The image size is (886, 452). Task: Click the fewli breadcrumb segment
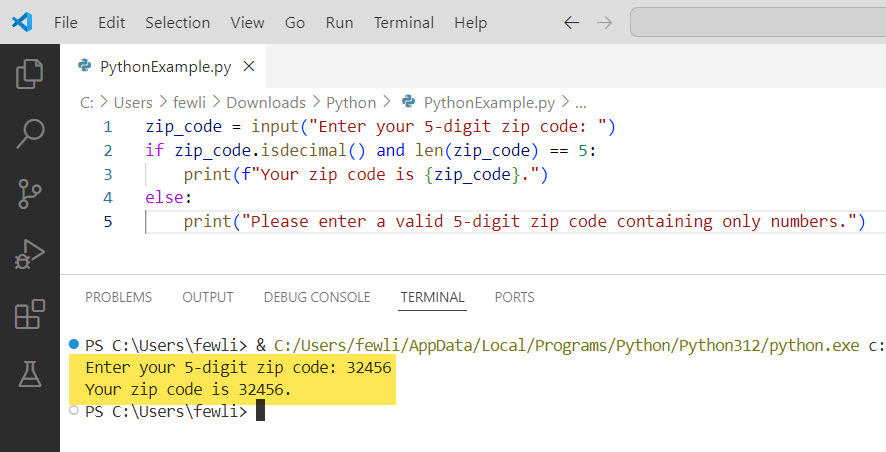(189, 103)
